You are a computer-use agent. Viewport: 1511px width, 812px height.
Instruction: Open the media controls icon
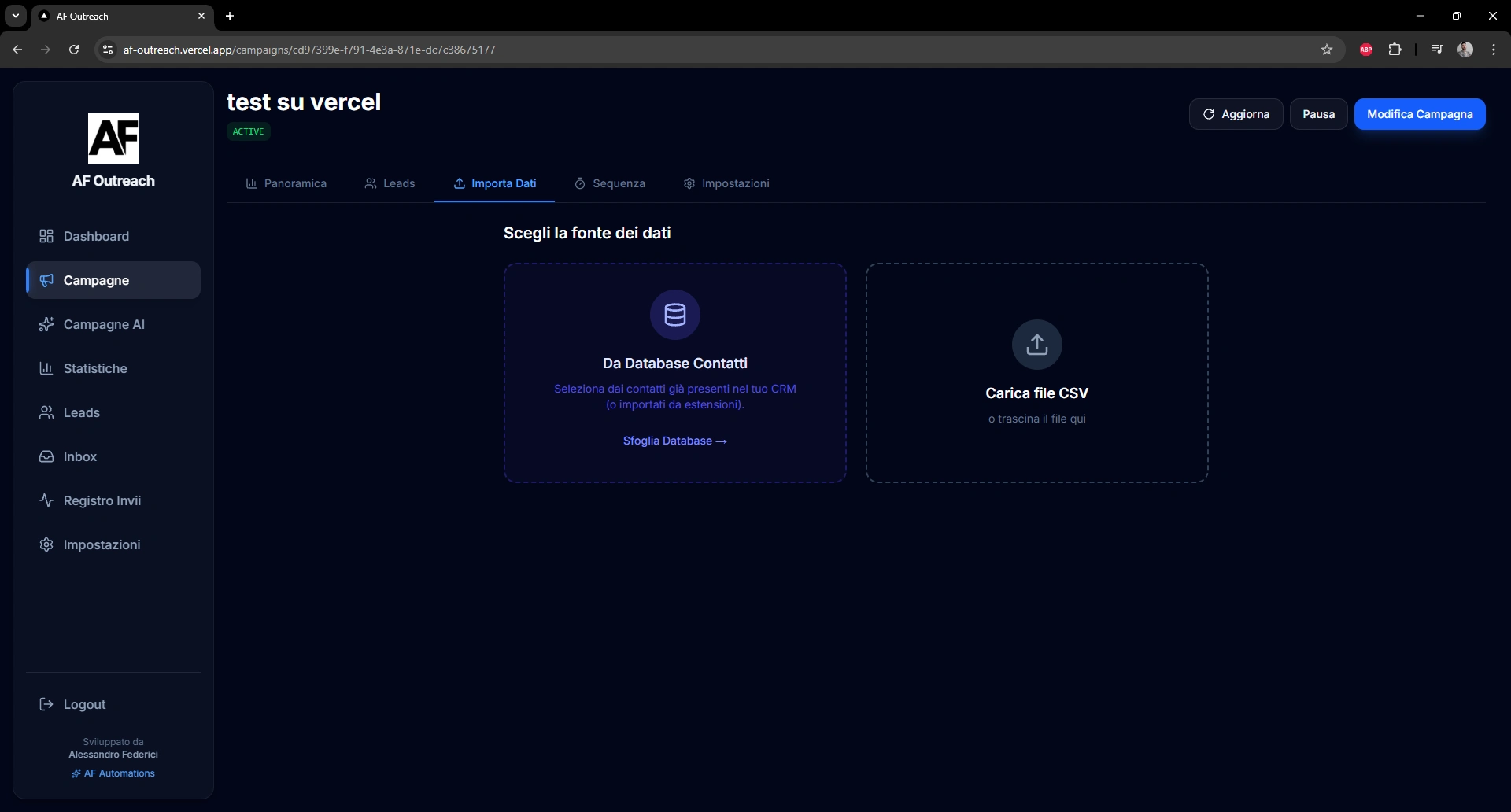click(x=1437, y=50)
